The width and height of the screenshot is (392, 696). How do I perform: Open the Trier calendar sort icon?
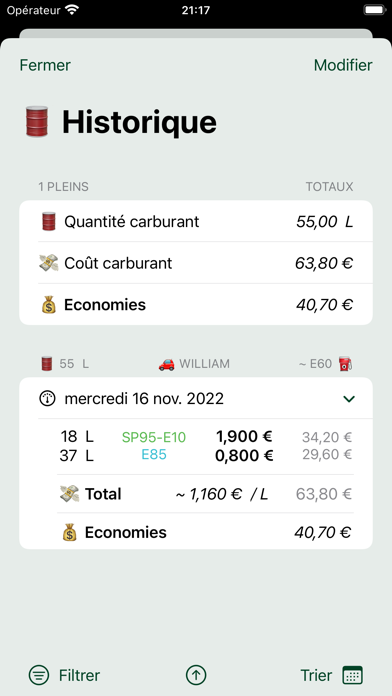352,676
